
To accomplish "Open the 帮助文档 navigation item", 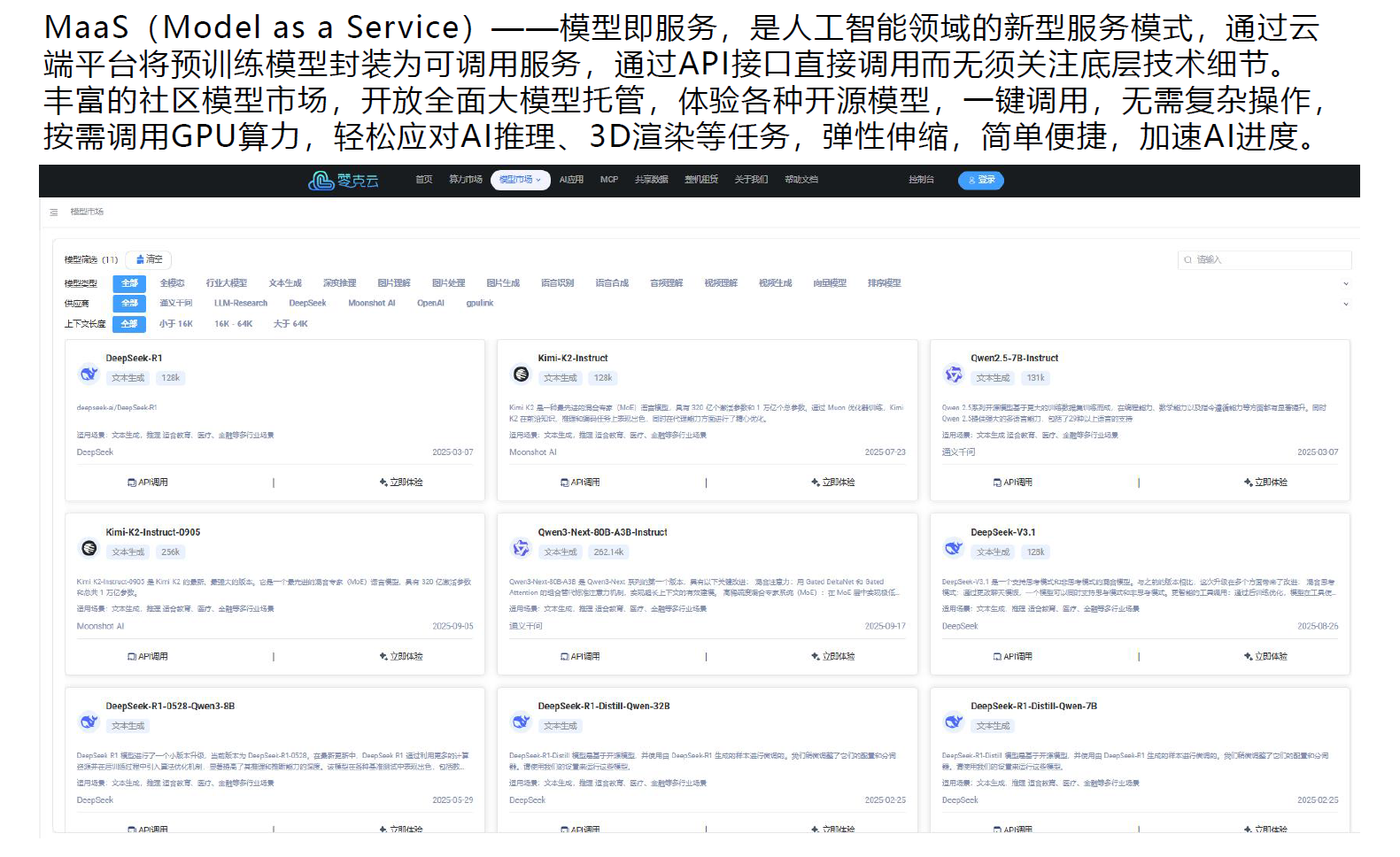I will 801,180.
